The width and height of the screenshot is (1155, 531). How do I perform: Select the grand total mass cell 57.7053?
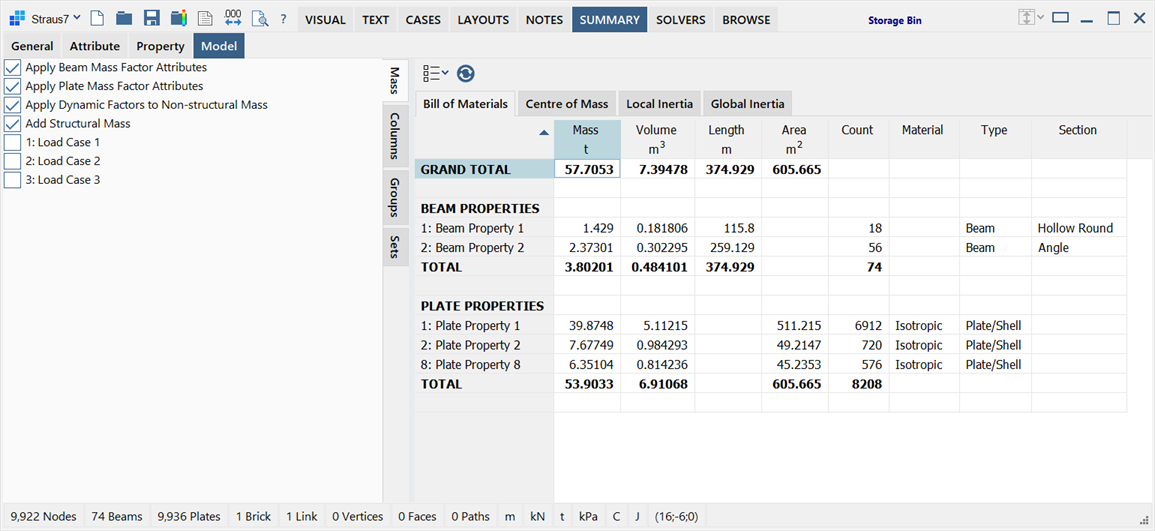(586, 169)
